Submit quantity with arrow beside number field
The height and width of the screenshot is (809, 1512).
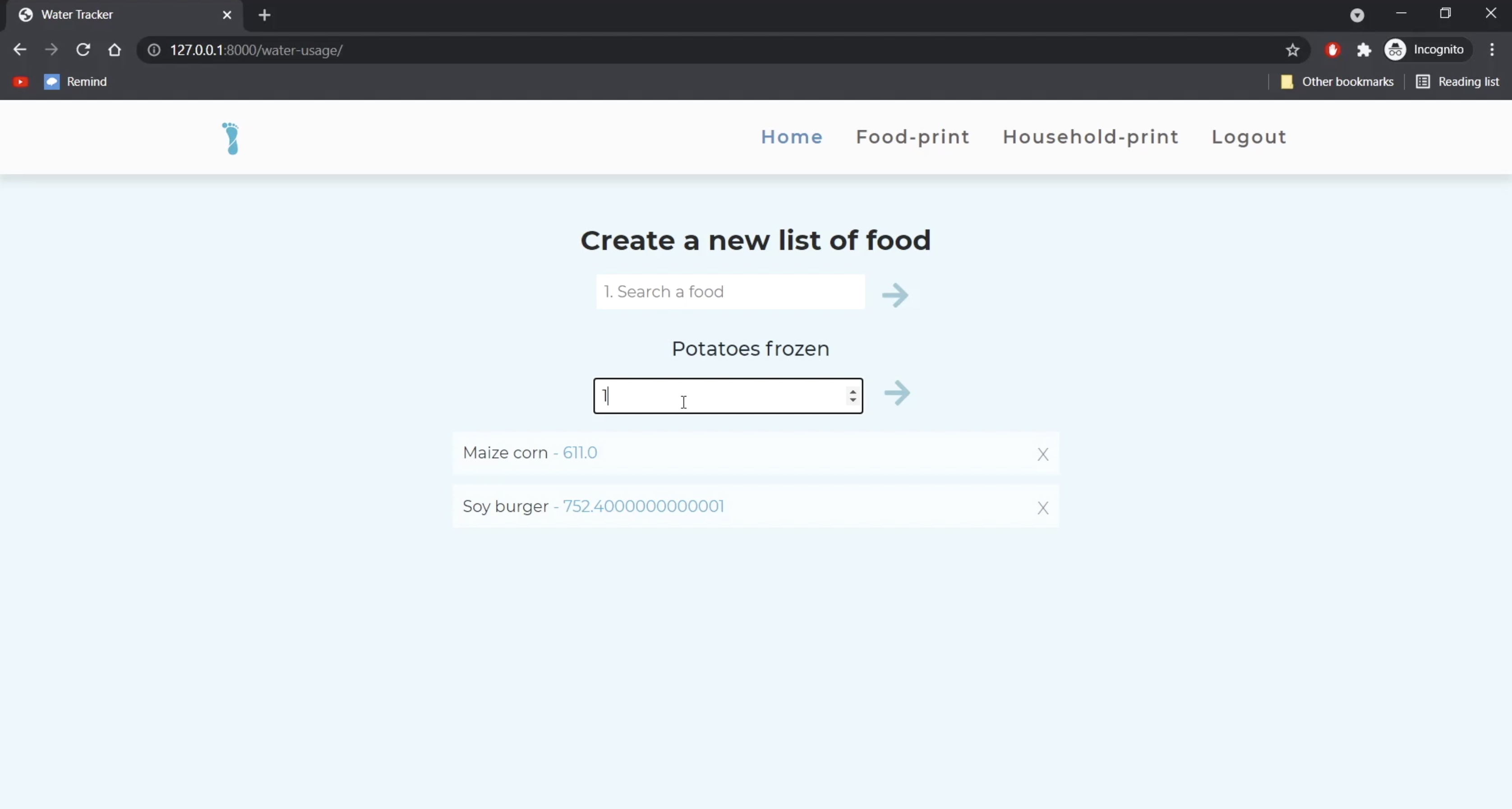[x=897, y=393]
